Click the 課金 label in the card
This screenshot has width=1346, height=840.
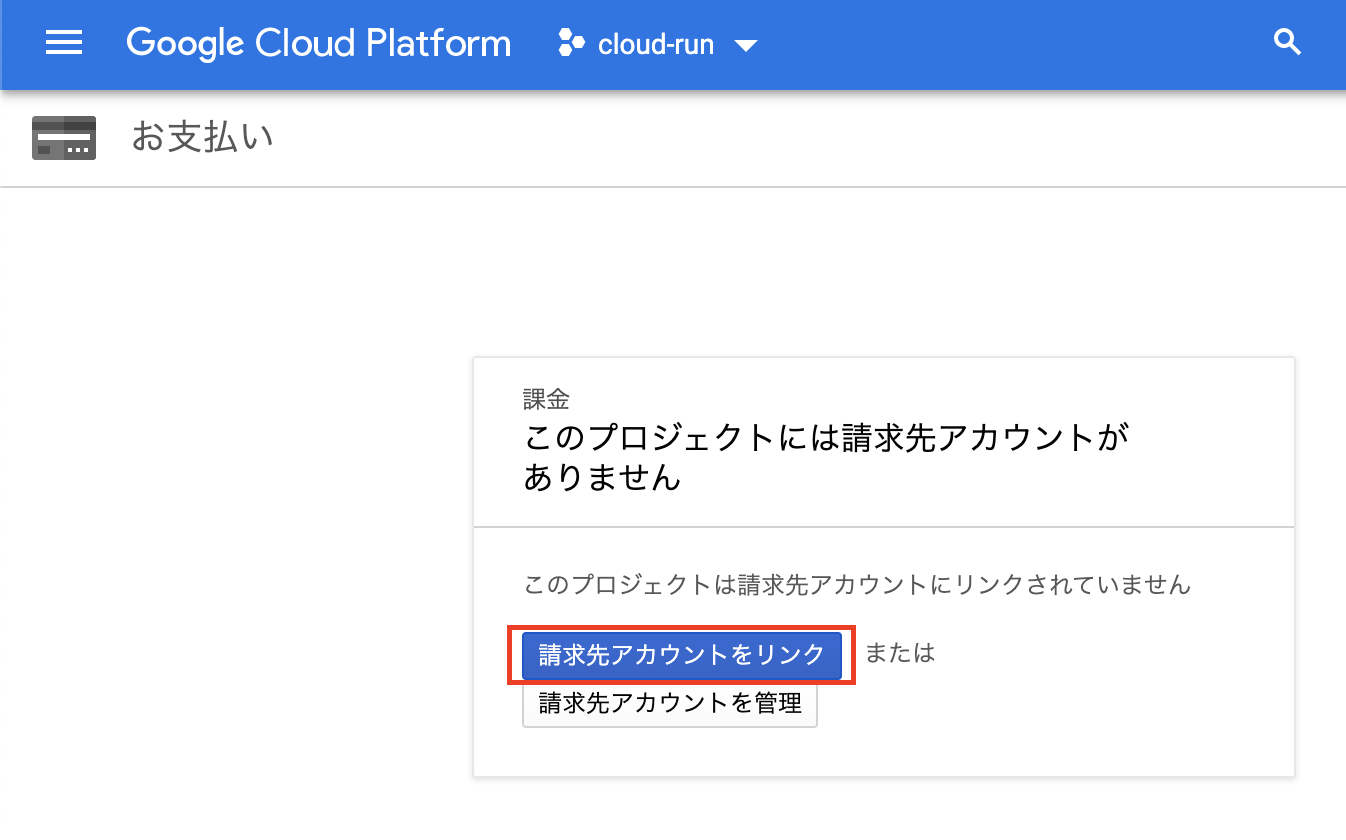coord(547,400)
